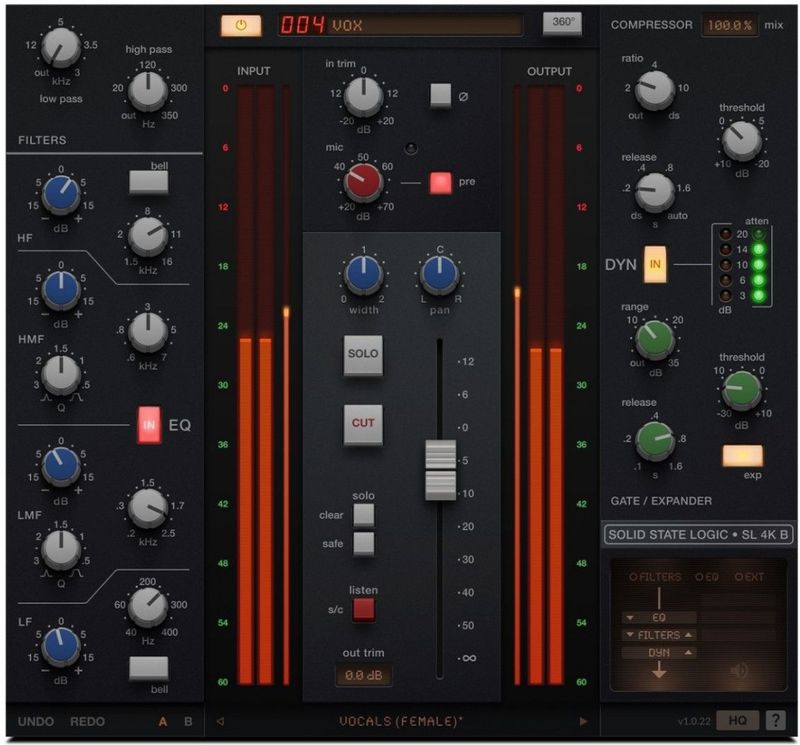The image size is (800, 745).
Task: Solo the channel with SOLO button
Action: 363,355
